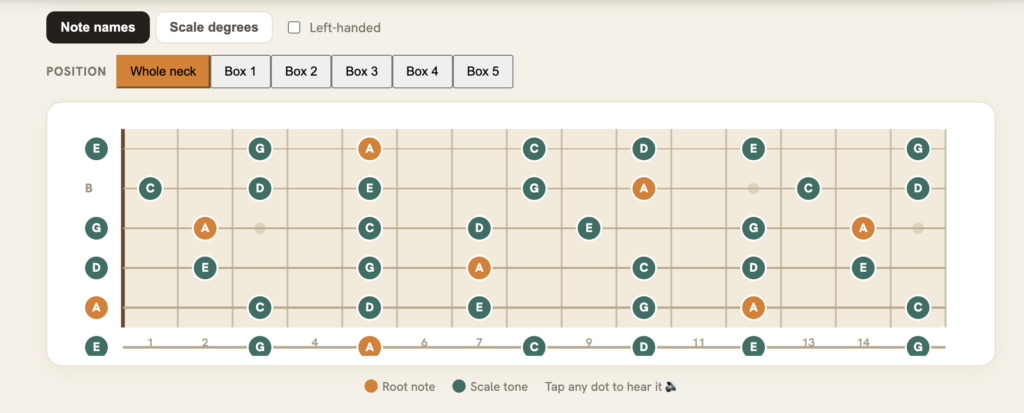
Task: Tap the E dot on G string fret 9
Action: pyautogui.click(x=589, y=228)
